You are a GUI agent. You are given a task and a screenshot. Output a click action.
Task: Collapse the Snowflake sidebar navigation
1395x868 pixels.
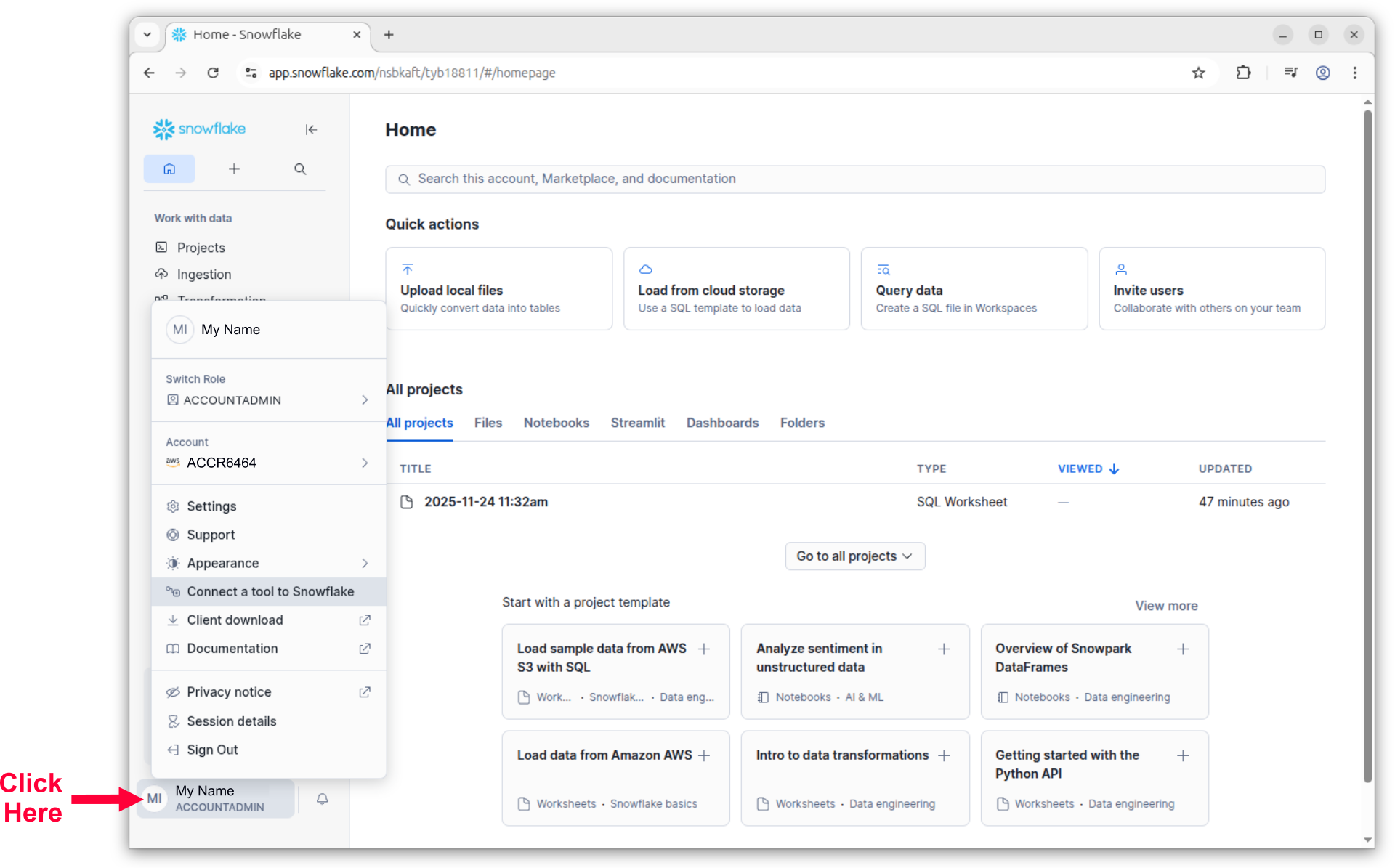click(311, 129)
